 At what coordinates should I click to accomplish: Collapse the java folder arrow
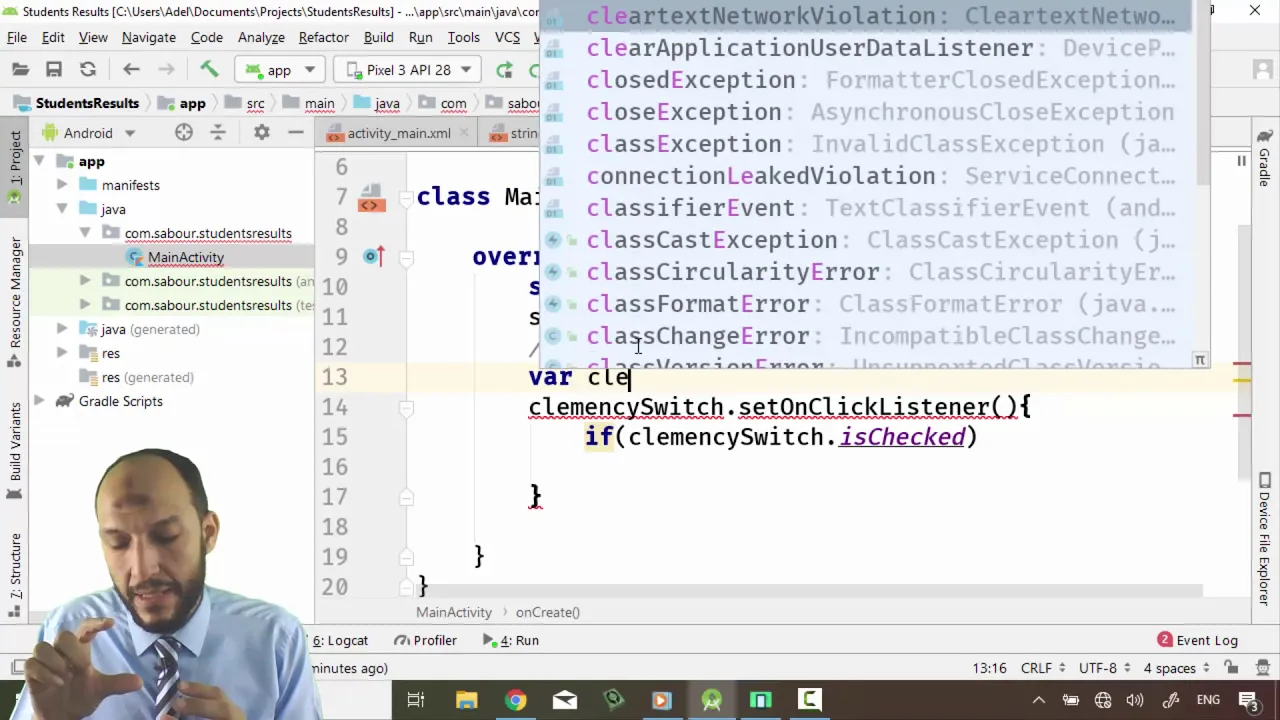[62, 209]
